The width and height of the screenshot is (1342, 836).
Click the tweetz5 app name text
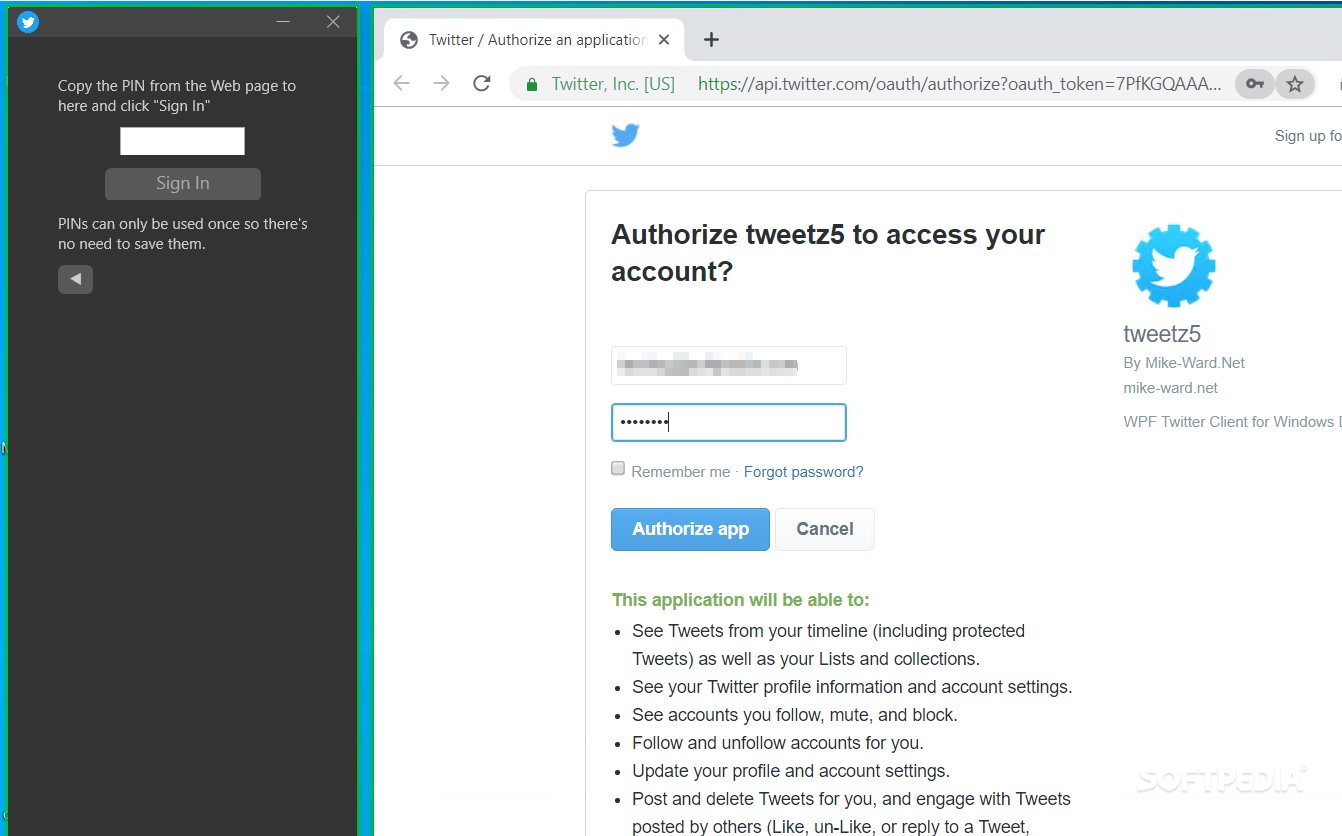[x=1162, y=334]
